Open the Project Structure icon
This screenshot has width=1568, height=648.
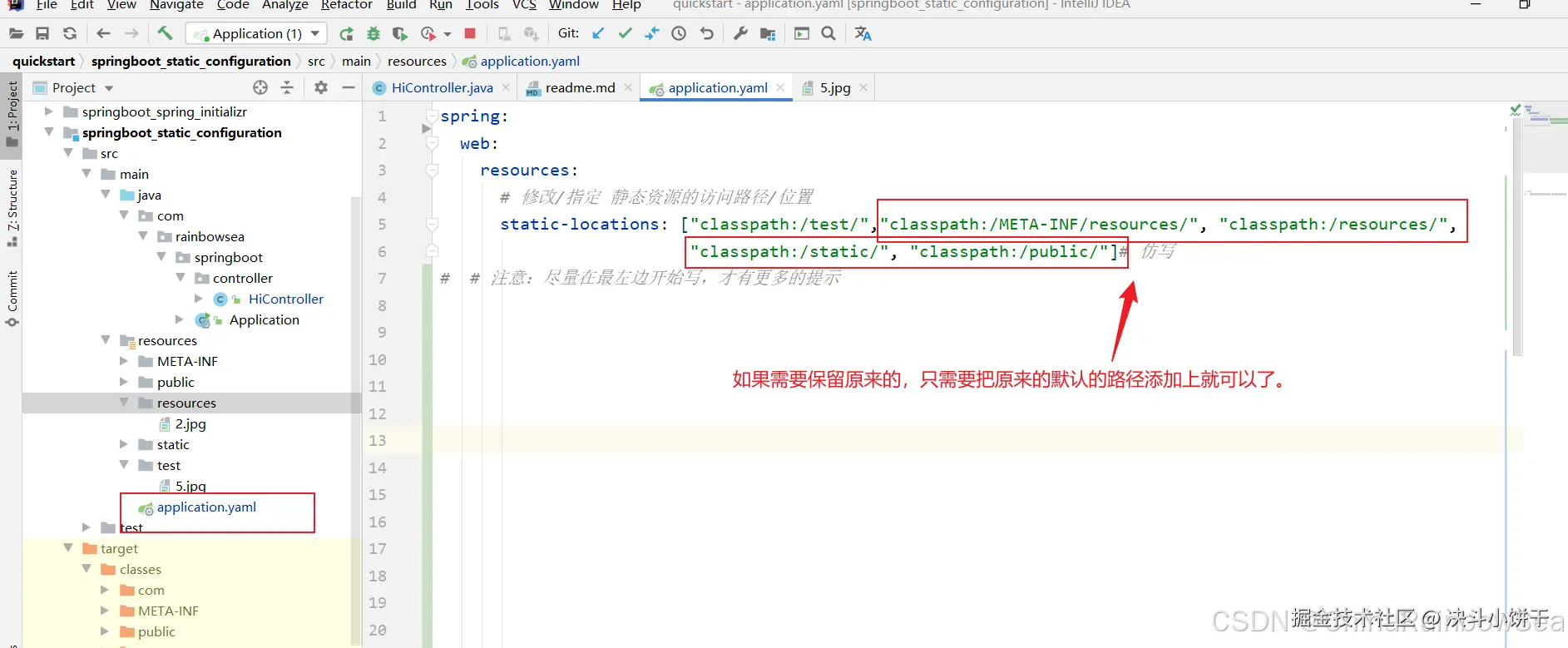[768, 34]
